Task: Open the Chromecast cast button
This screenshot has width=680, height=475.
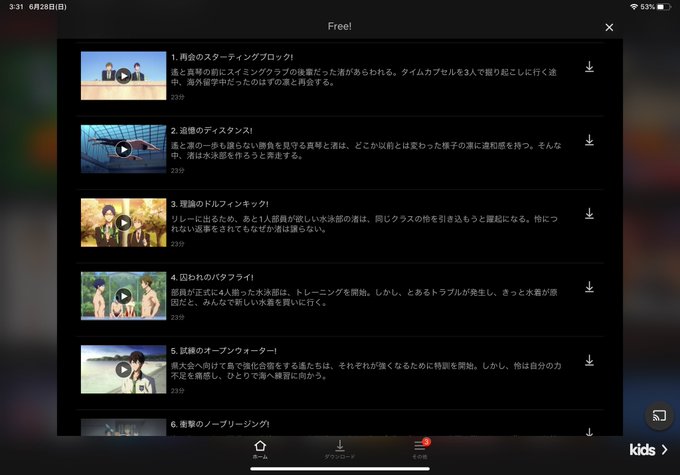Action: (x=659, y=416)
